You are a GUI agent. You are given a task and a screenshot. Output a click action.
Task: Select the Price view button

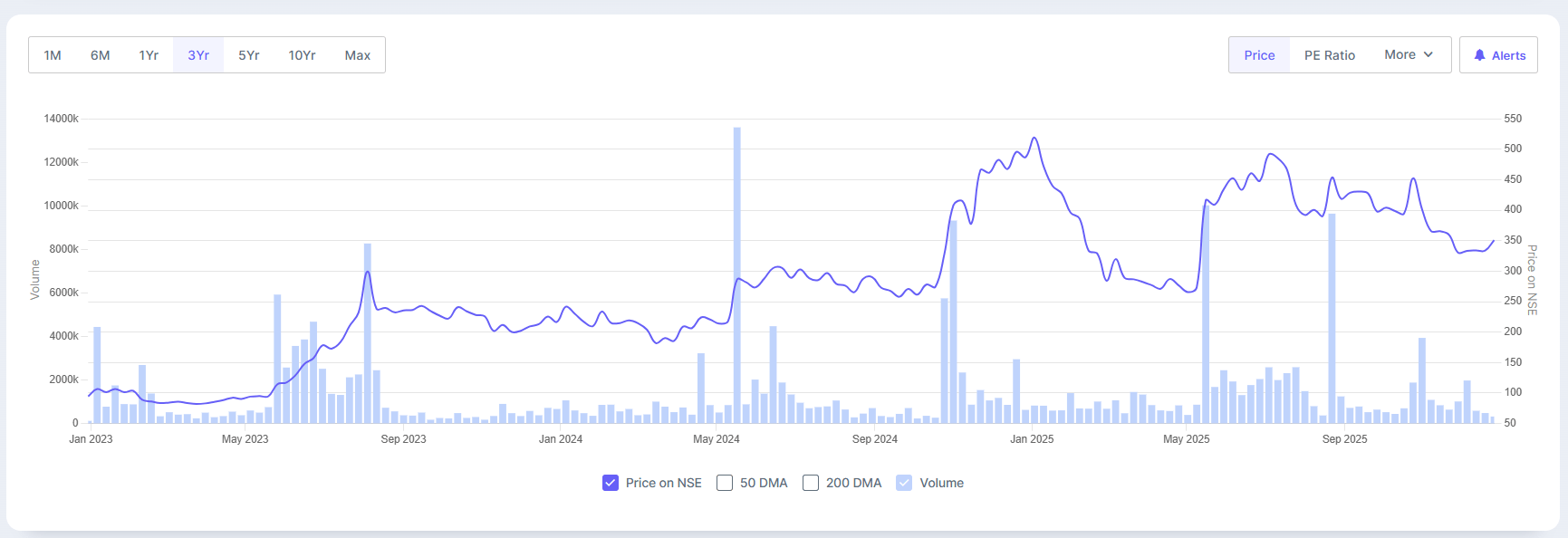pos(1259,55)
